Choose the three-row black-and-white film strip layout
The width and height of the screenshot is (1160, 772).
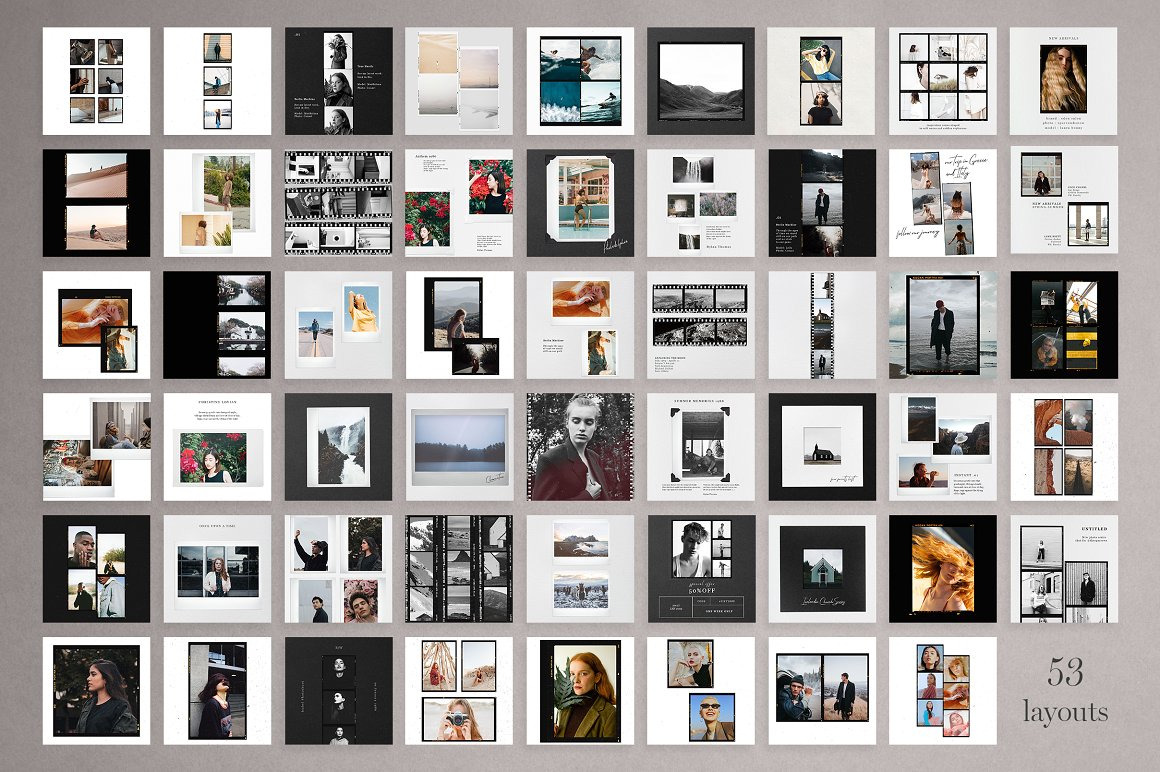pyautogui.click(x=339, y=203)
